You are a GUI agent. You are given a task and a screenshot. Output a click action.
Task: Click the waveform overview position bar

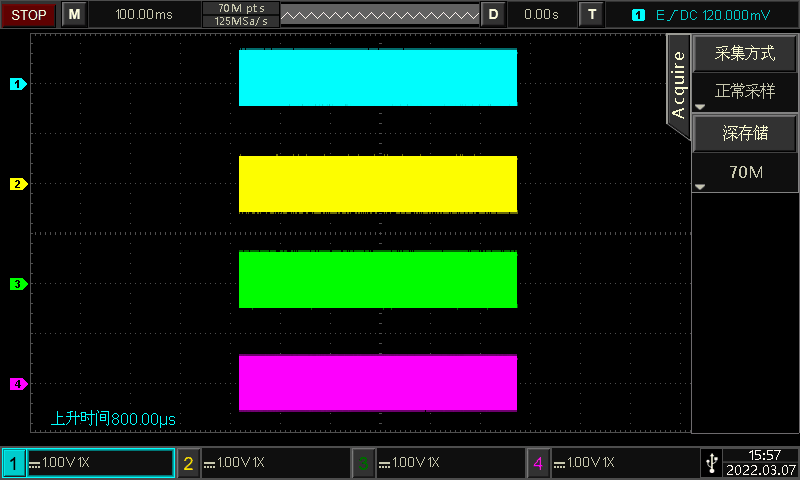point(380,14)
